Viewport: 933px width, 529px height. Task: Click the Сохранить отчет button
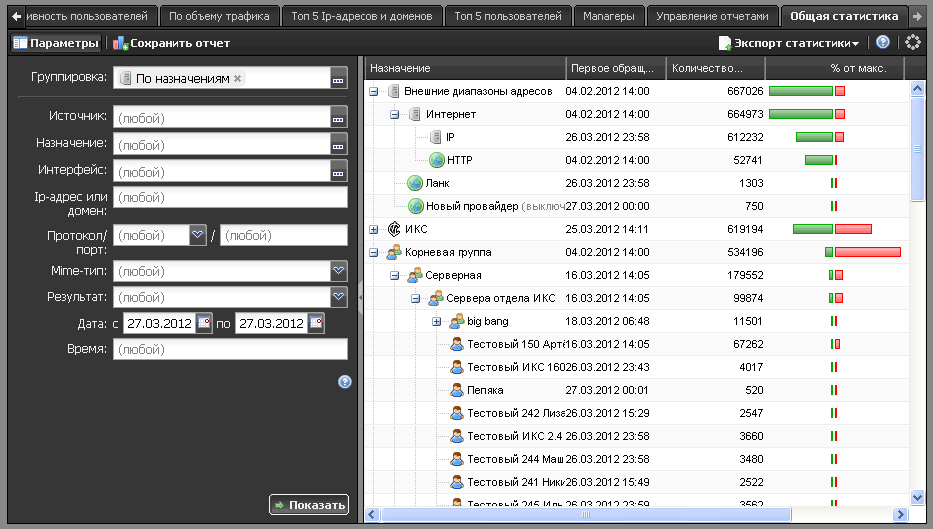[x=171, y=43]
